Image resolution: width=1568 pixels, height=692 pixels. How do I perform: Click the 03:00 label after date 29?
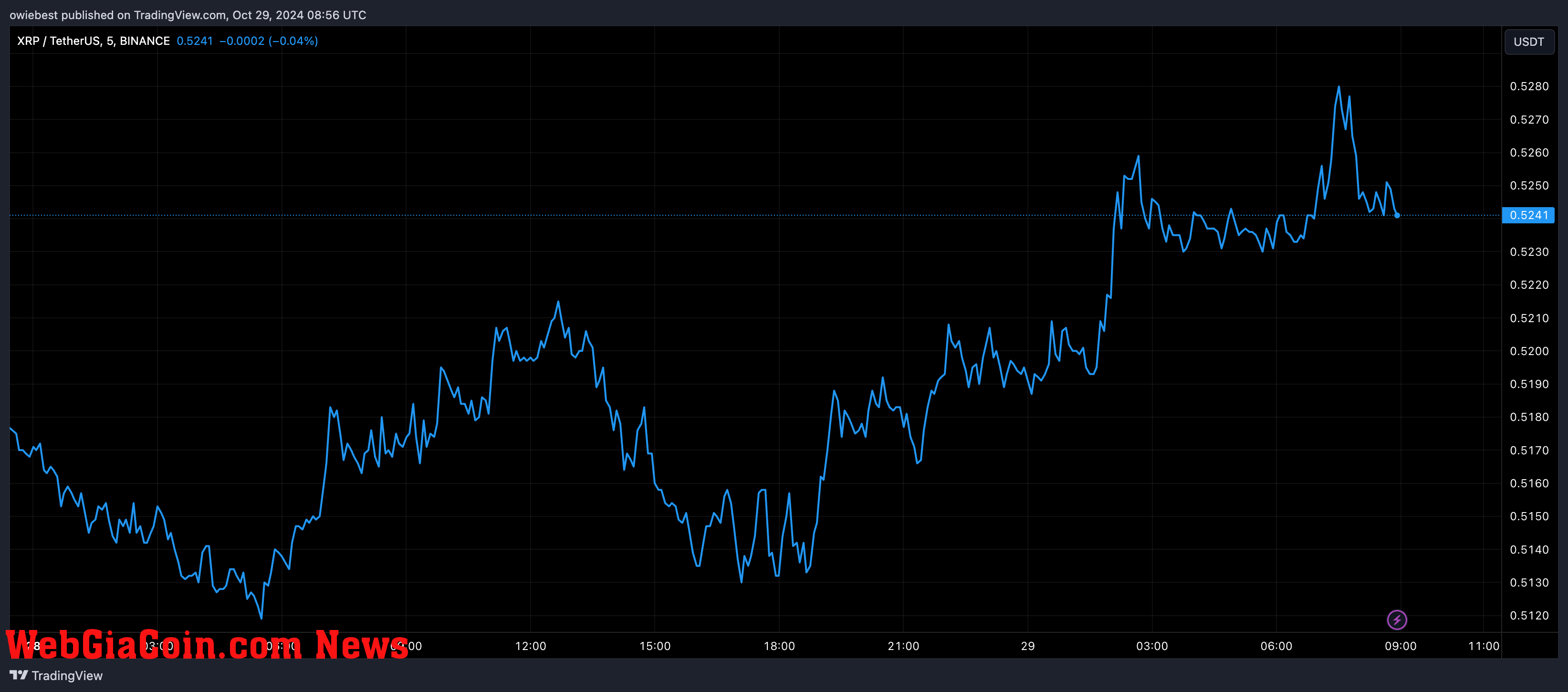tap(1151, 646)
